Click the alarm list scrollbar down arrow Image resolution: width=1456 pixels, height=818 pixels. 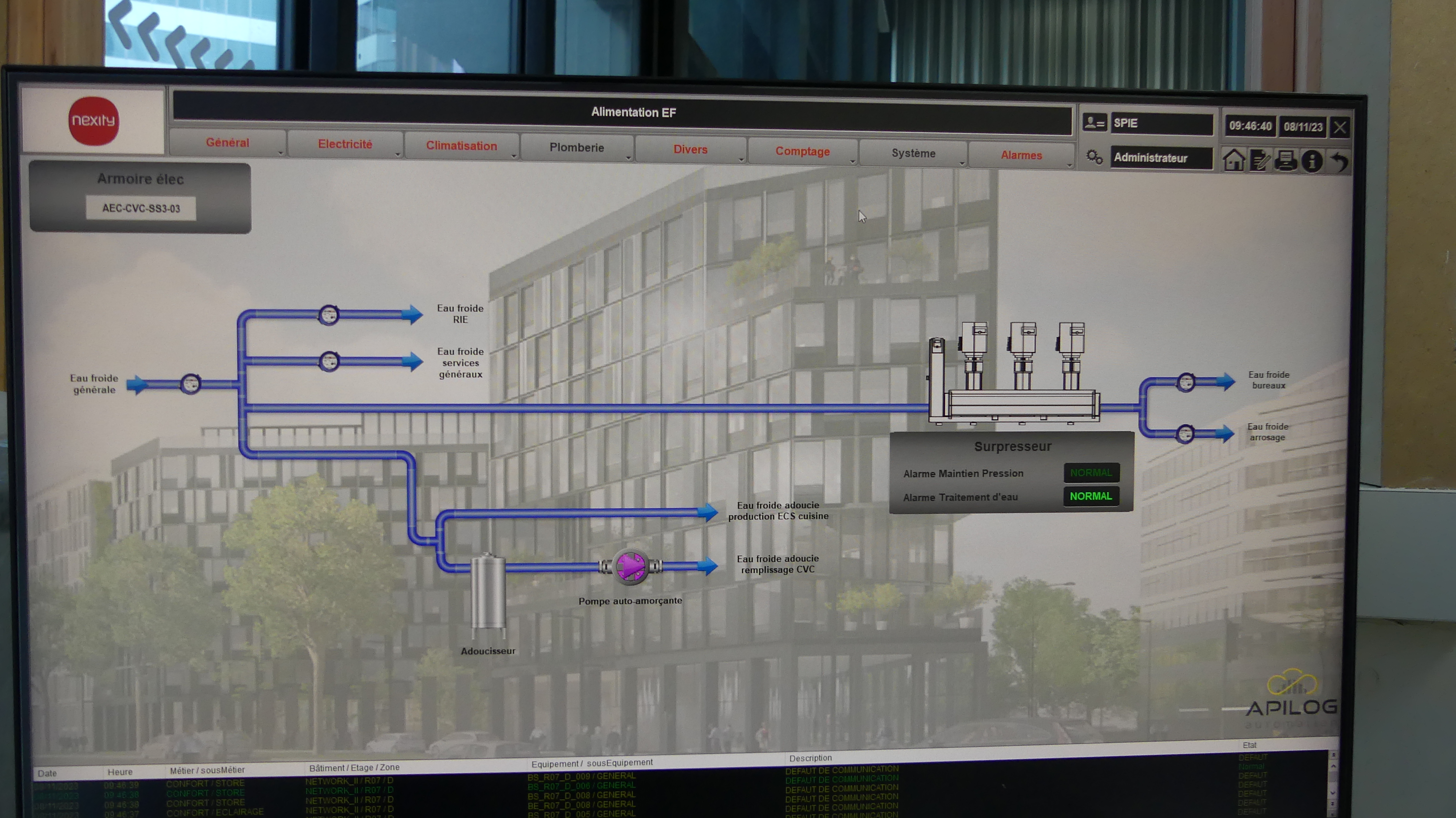tap(1333, 793)
